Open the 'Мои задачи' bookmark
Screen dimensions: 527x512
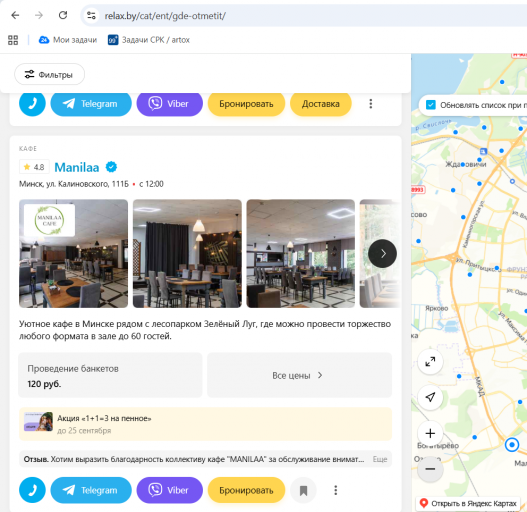68,40
